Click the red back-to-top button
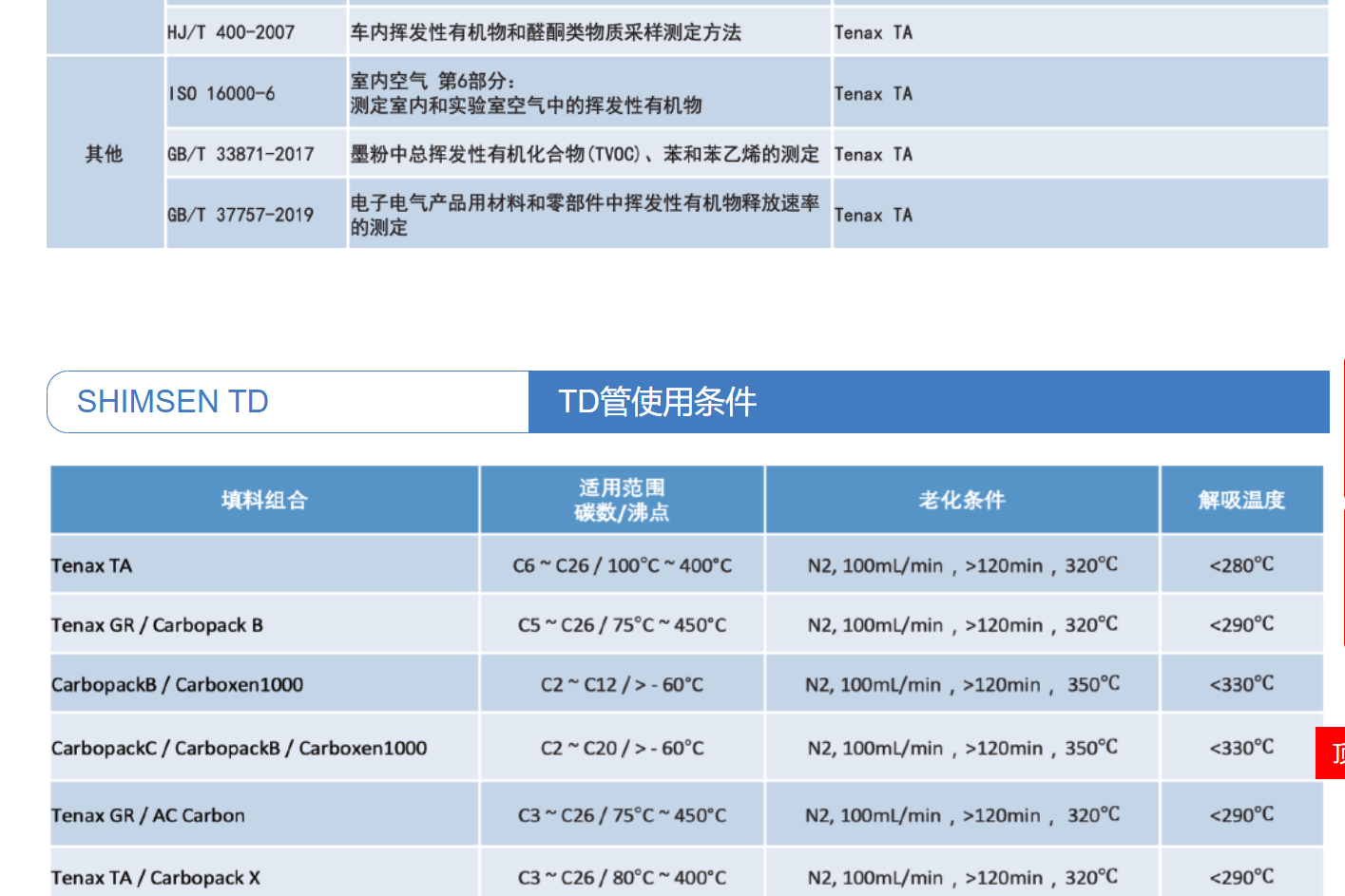The image size is (1345, 896). tap(1331, 753)
